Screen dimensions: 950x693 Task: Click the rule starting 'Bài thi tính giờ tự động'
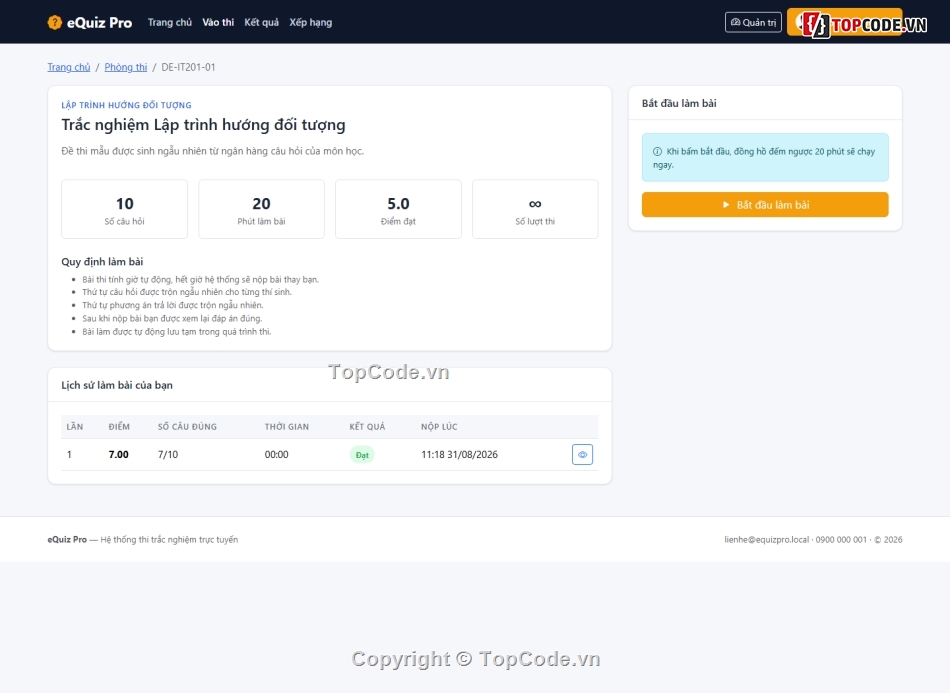pos(201,279)
